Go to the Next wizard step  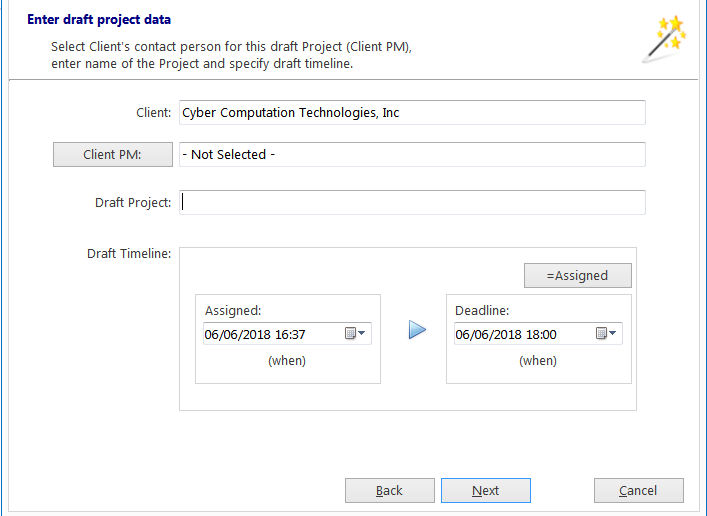[486, 490]
